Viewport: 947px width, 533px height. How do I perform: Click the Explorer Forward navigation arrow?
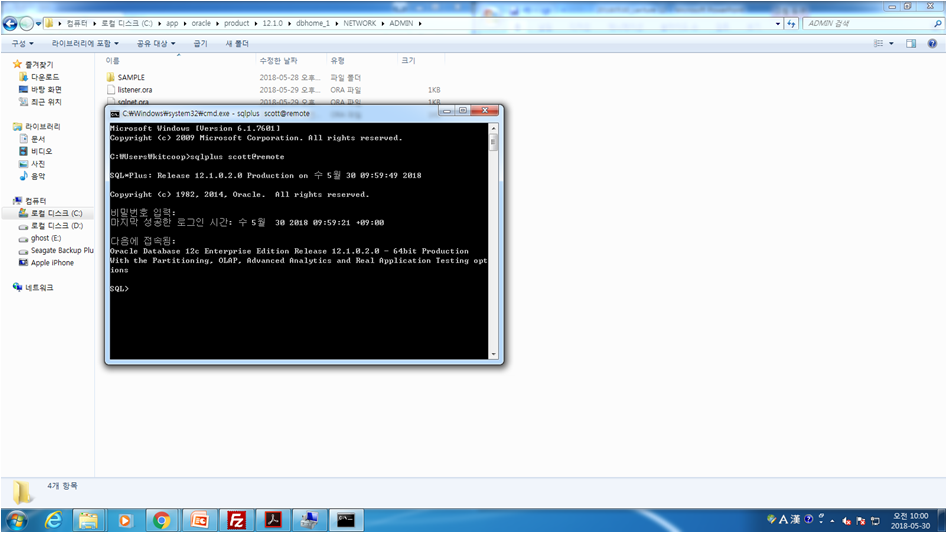point(26,24)
